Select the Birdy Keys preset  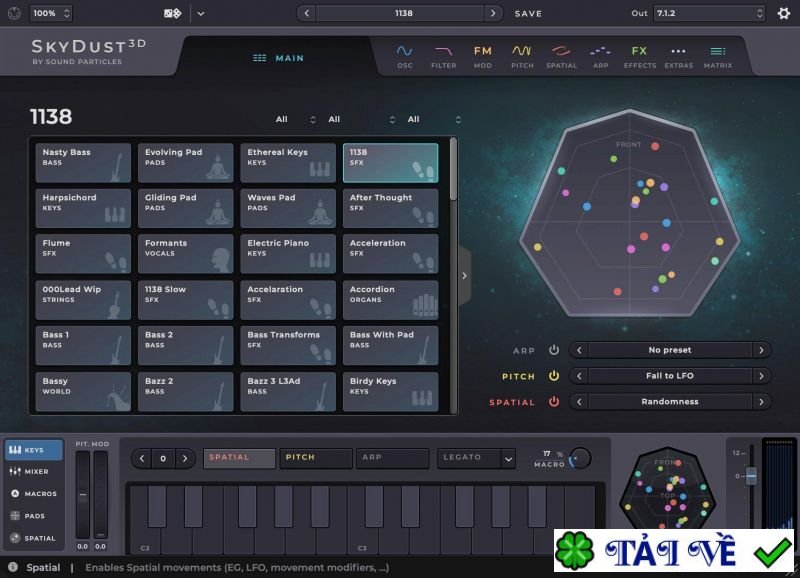pyautogui.click(x=390, y=392)
